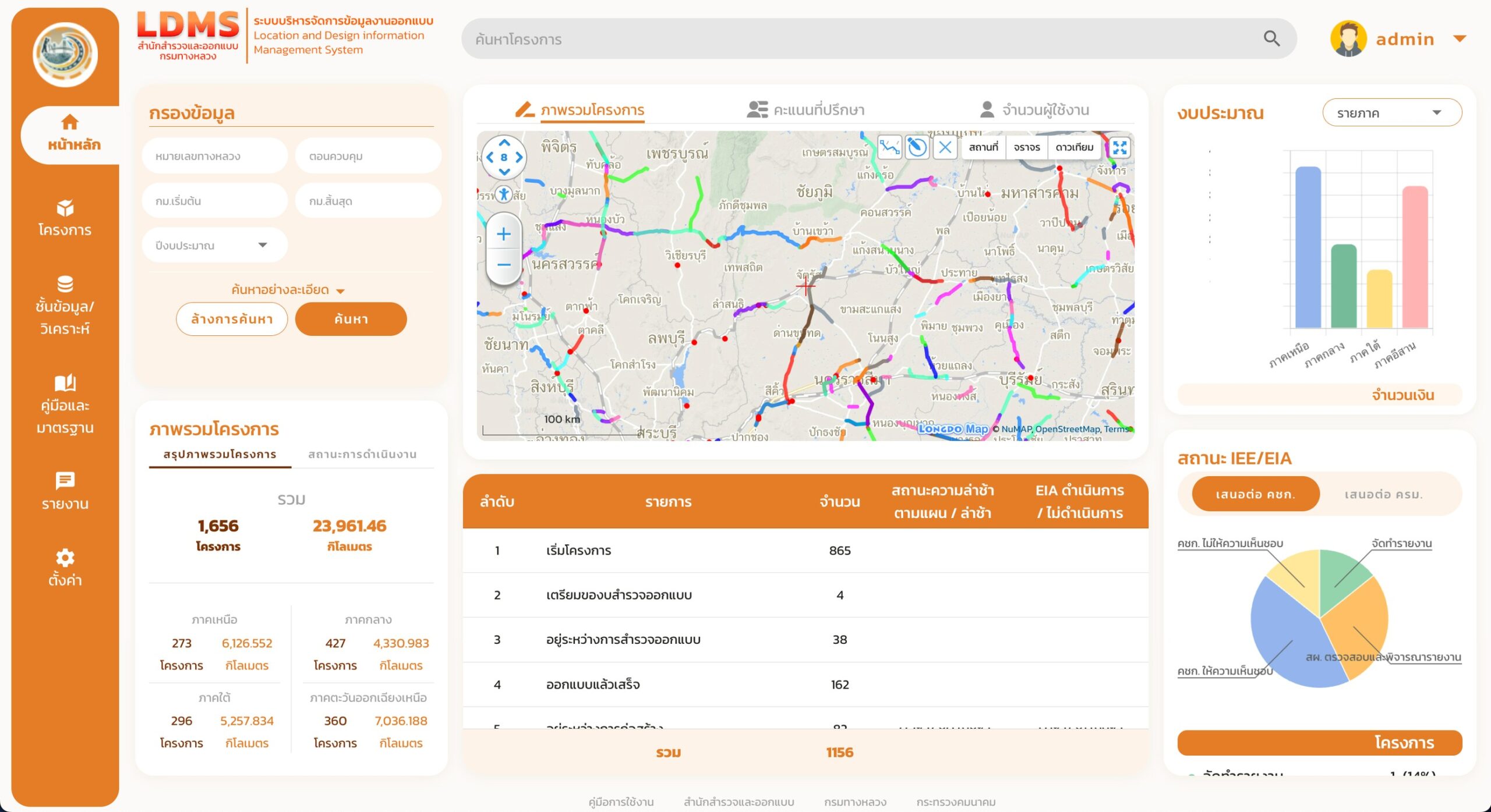This screenshot has width=1491, height=812.
Task: Switch map to ดาวเทียม satellite view
Action: [x=1074, y=147]
